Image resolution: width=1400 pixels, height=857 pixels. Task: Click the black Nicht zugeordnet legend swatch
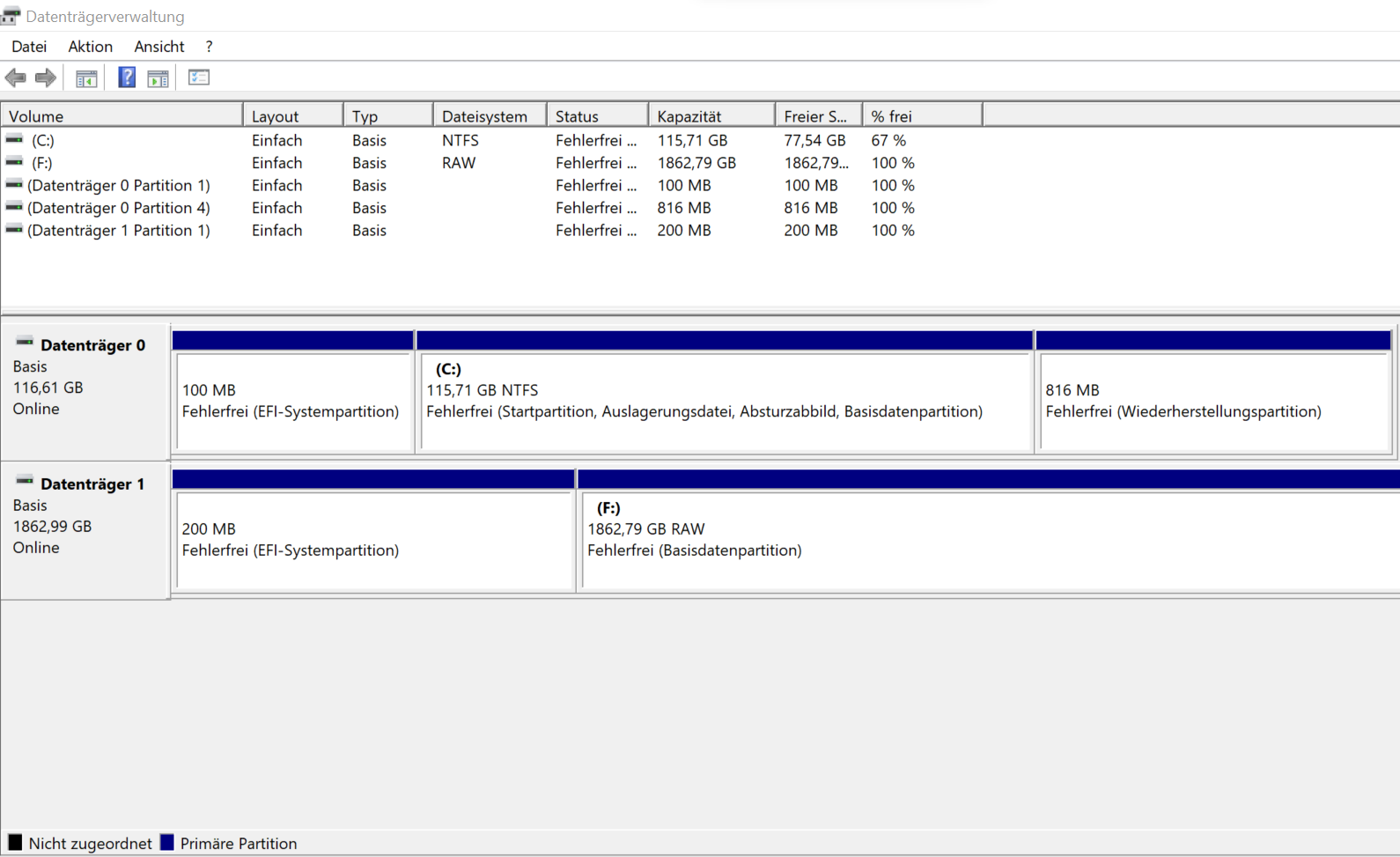click(15, 842)
